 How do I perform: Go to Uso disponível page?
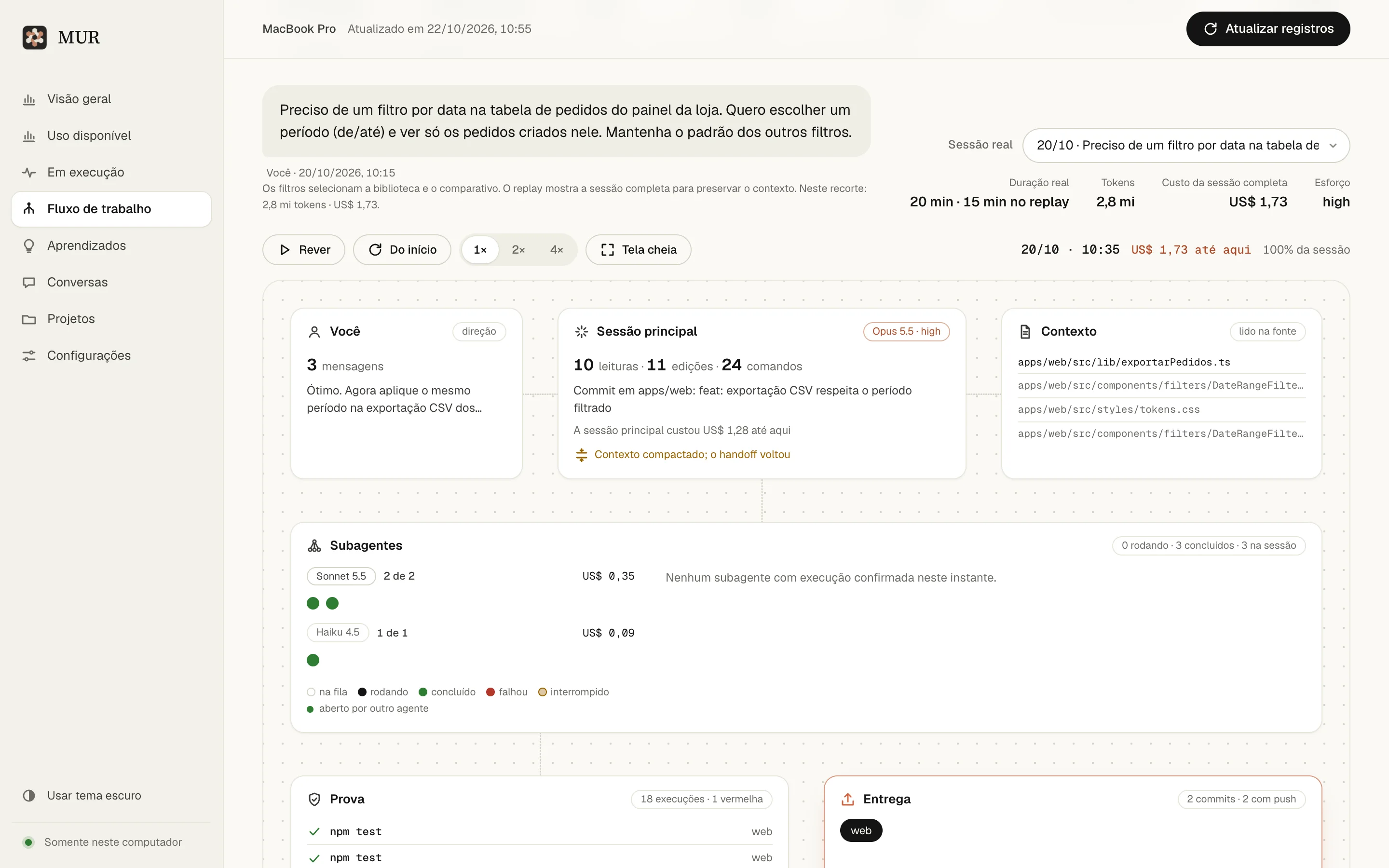tap(111, 136)
